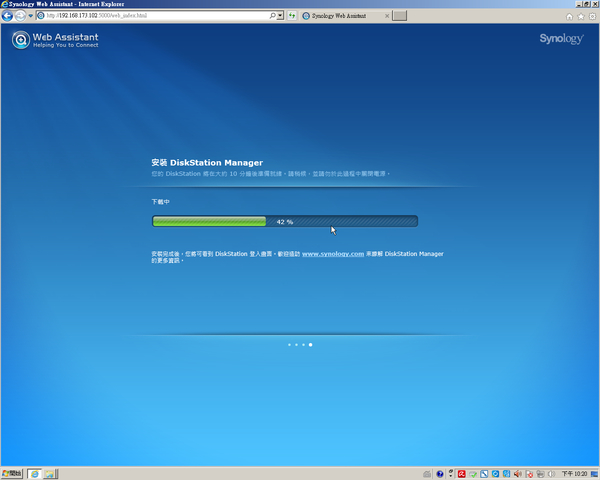Click the blue circular shield tray icon

495,474
